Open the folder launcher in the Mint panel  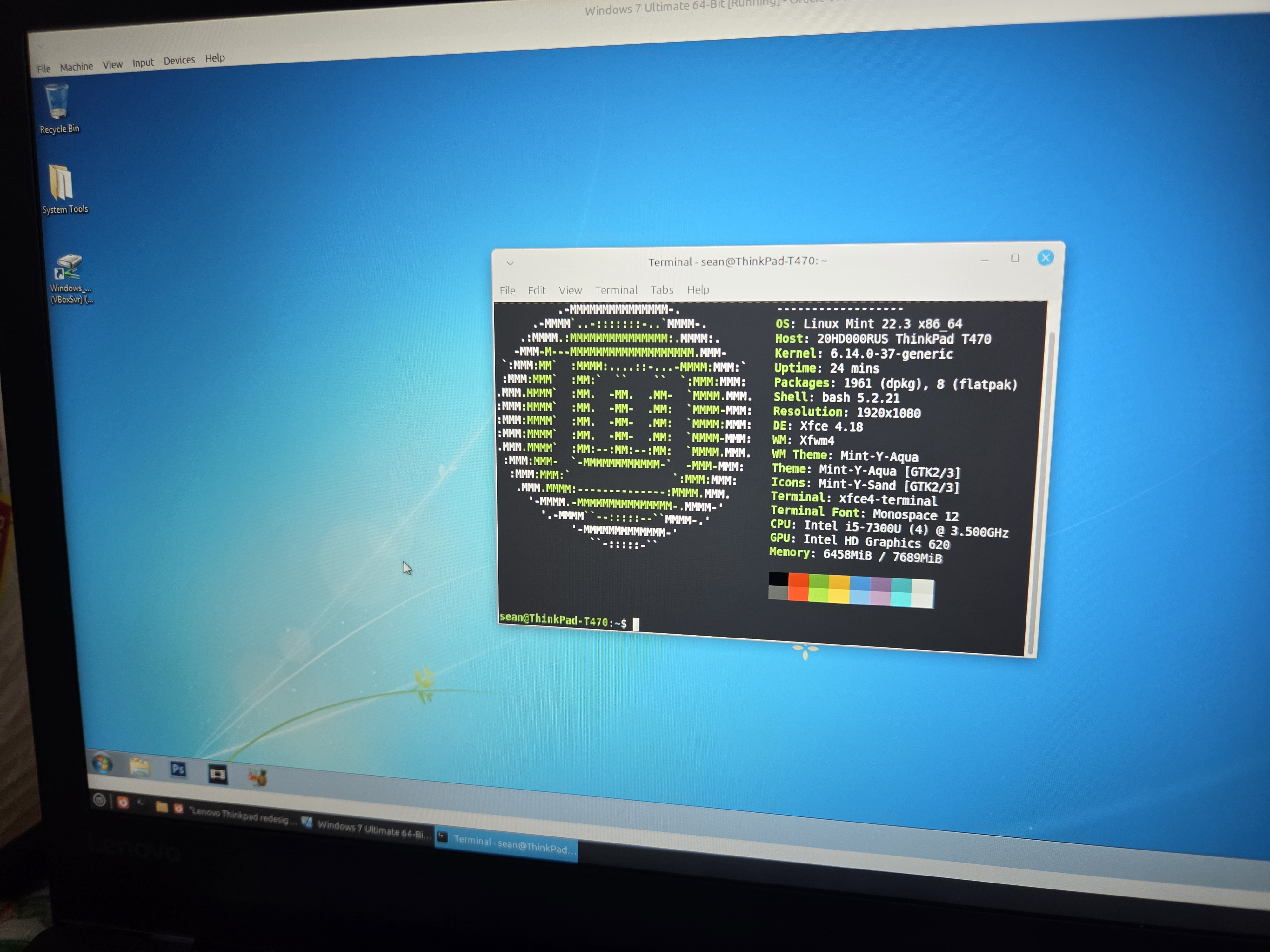(162, 807)
